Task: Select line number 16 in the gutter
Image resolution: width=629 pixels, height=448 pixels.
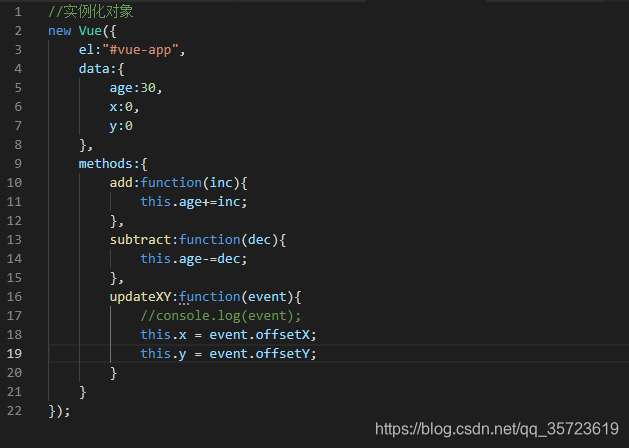Action: tap(14, 297)
